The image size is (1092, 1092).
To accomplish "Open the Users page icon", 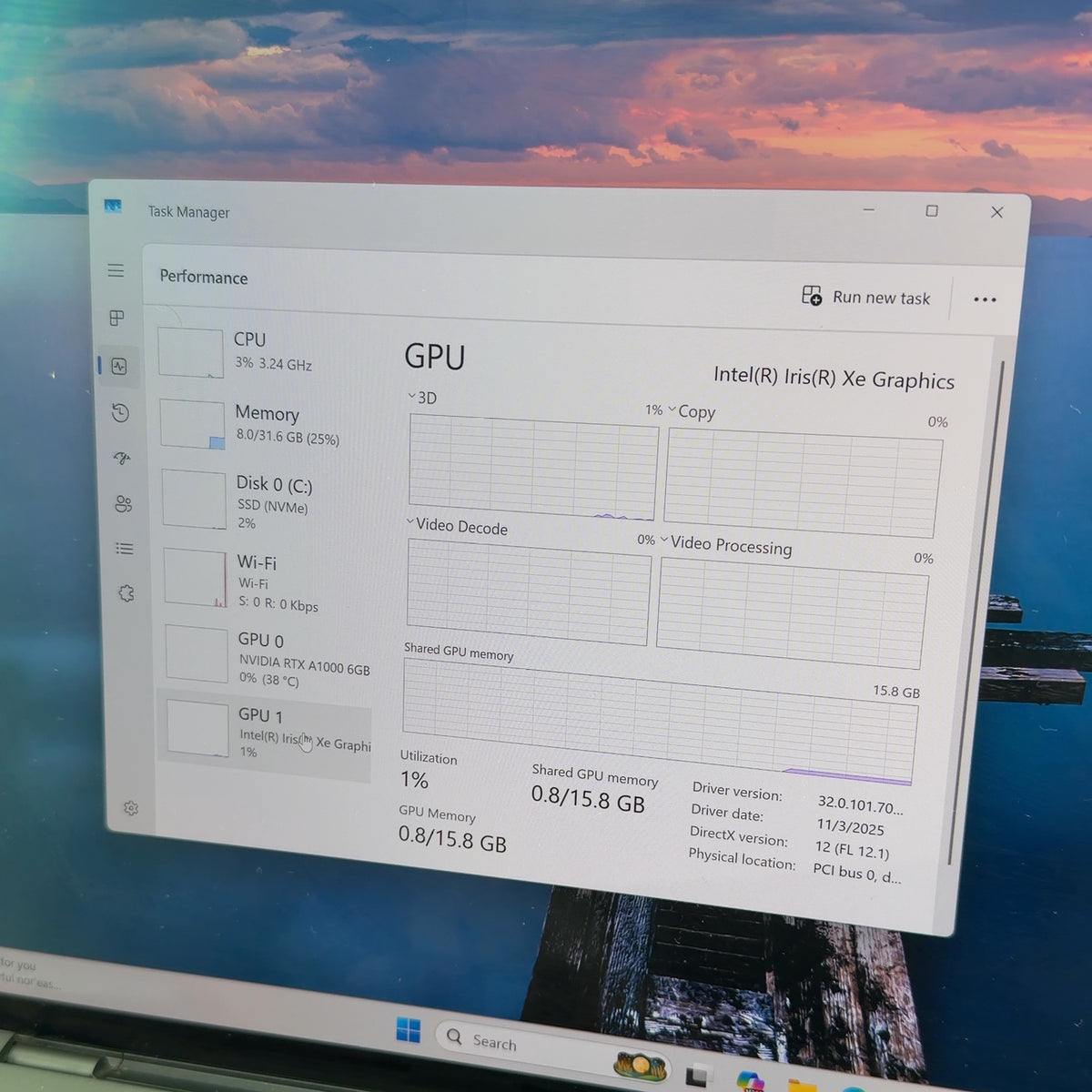I will pyautogui.click(x=123, y=503).
